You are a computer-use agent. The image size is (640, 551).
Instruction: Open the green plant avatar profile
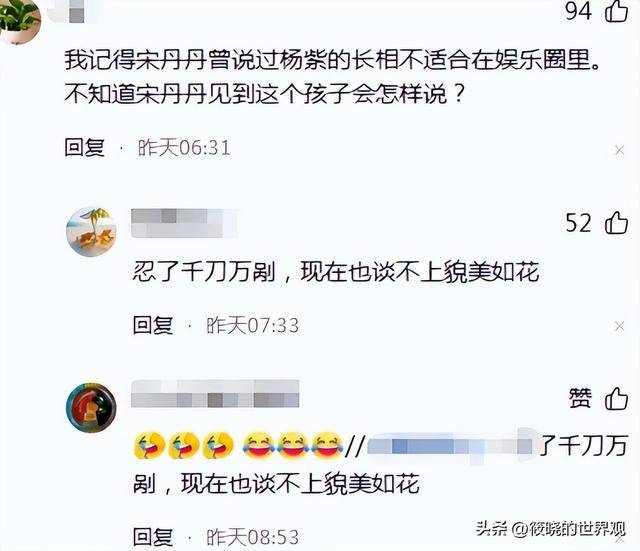click(x=20, y=20)
